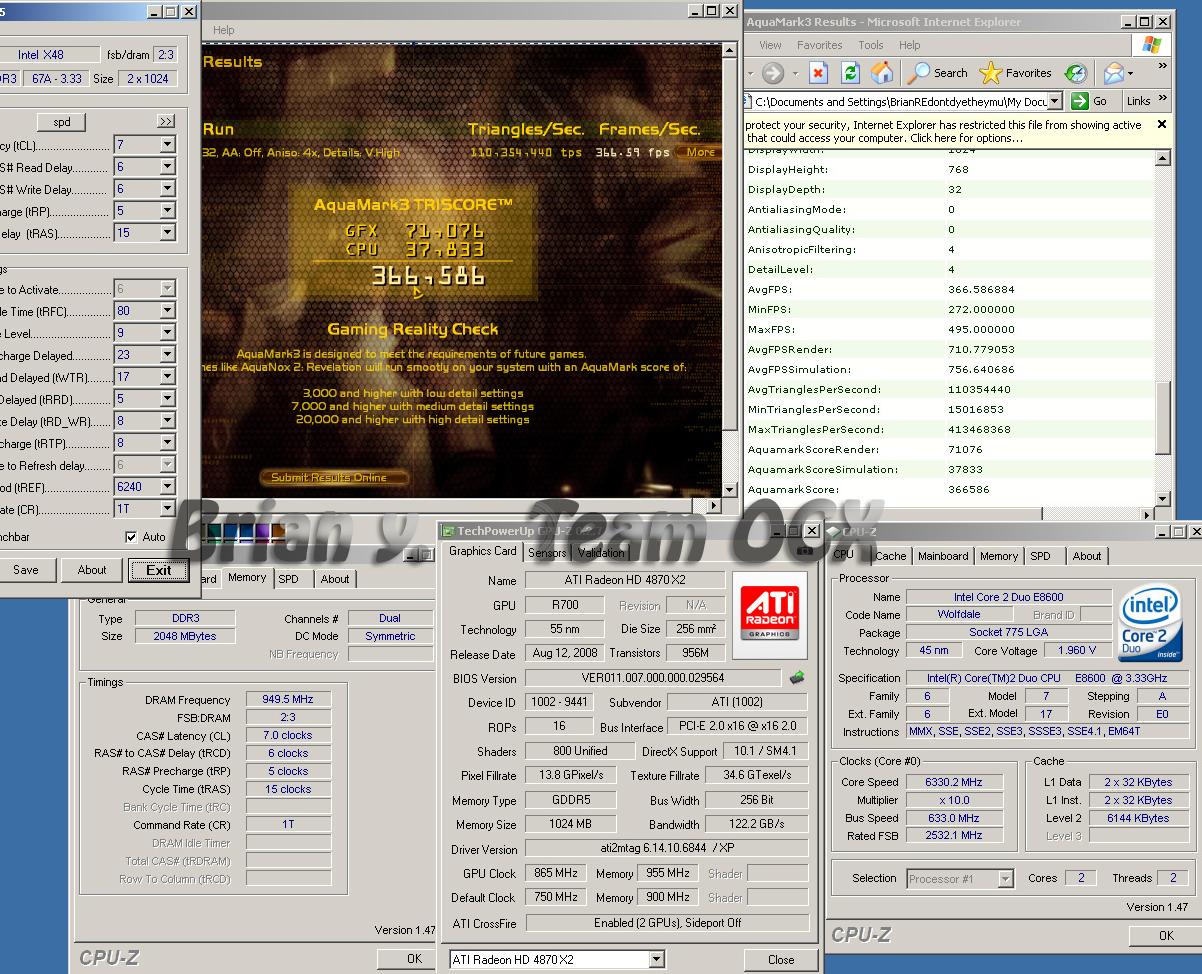The height and width of the screenshot is (974, 1202).
Task: Open the Favorites star in IE toolbar
Action: [1015, 73]
